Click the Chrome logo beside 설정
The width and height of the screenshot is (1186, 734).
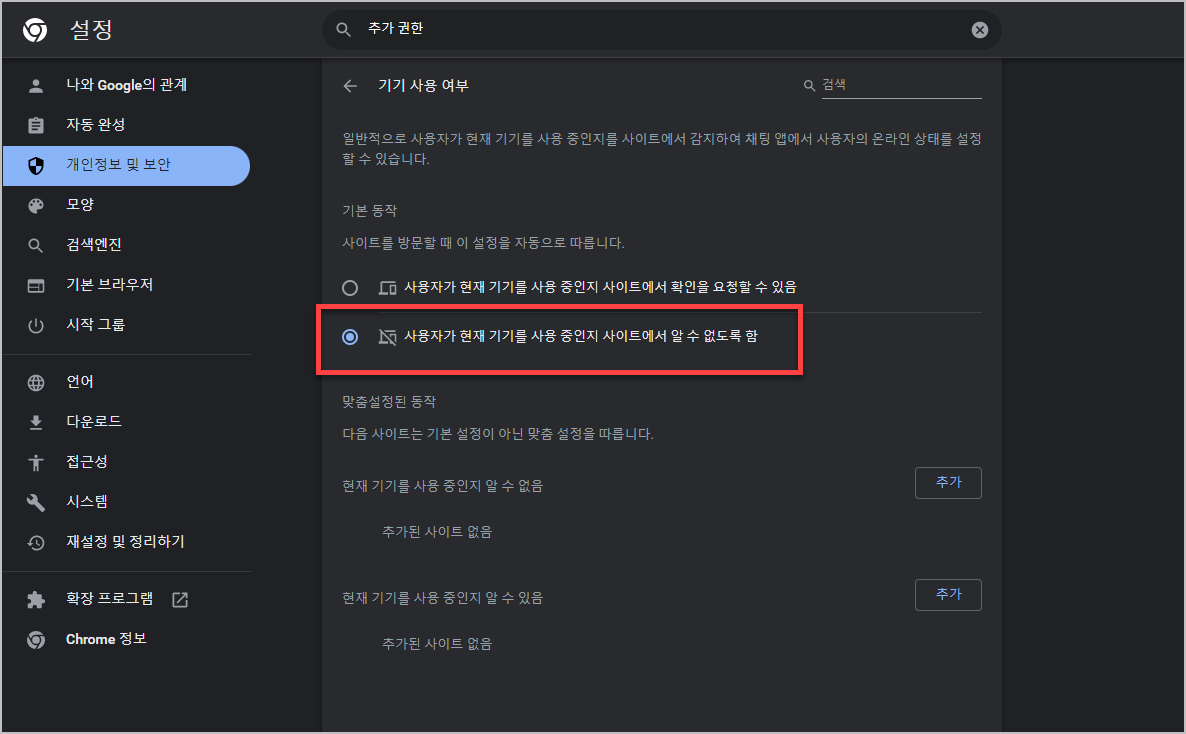(36, 29)
